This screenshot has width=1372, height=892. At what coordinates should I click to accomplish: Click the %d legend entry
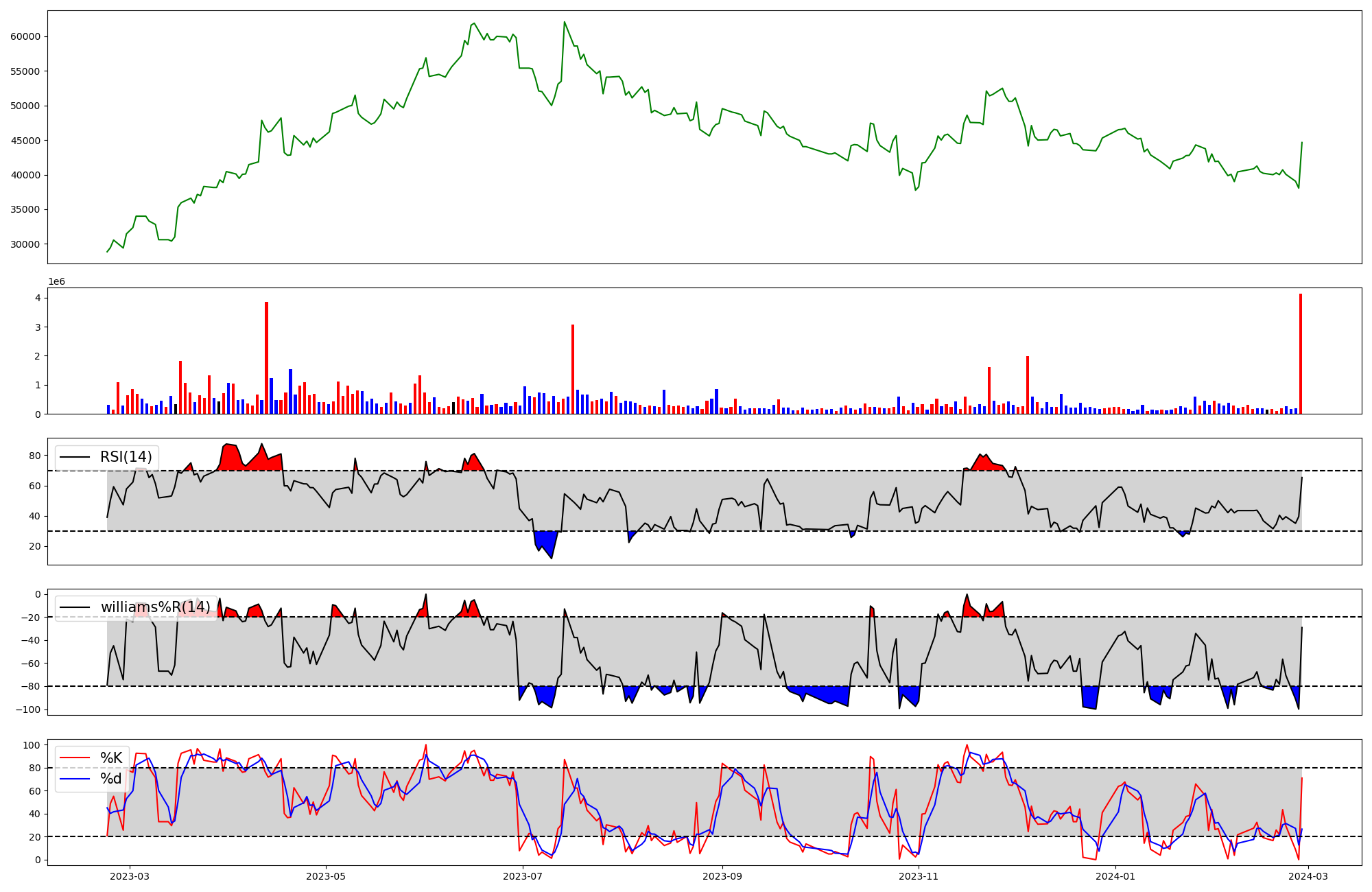[x=111, y=779]
